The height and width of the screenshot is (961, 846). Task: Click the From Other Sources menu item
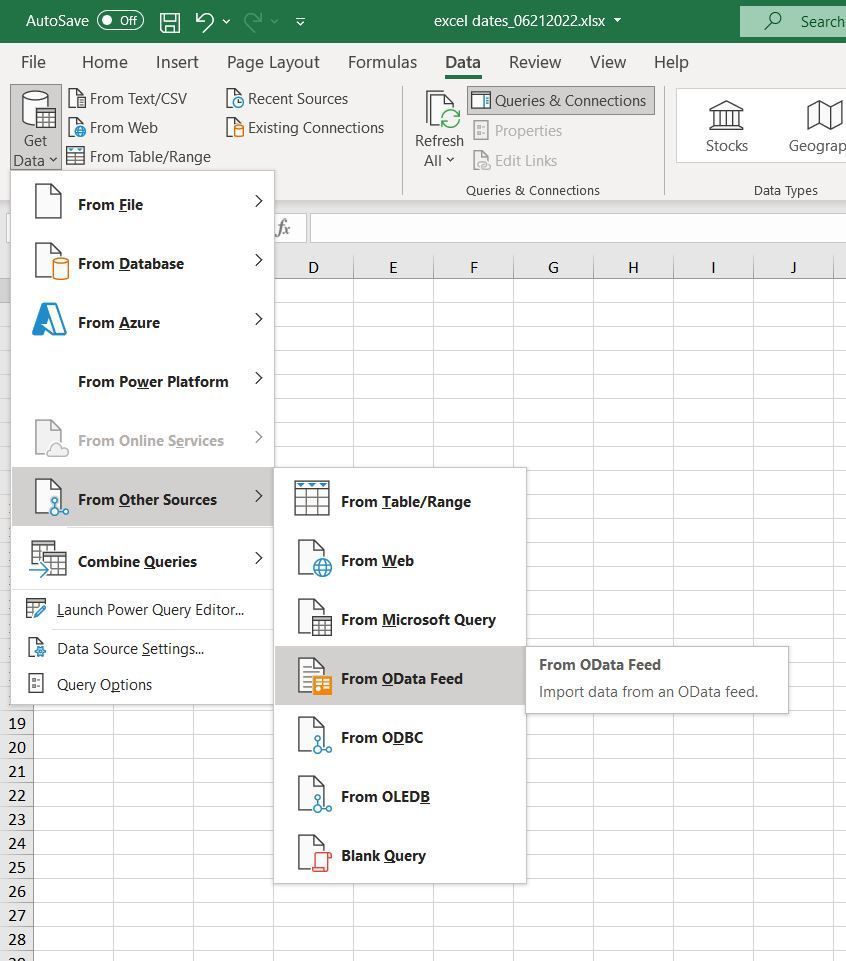pyautogui.click(x=142, y=498)
